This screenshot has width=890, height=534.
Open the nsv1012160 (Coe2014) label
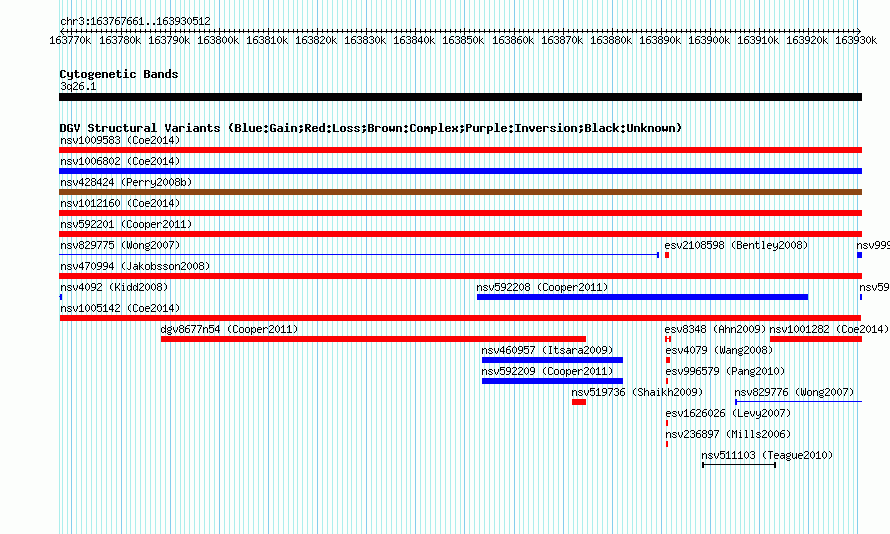[120, 203]
